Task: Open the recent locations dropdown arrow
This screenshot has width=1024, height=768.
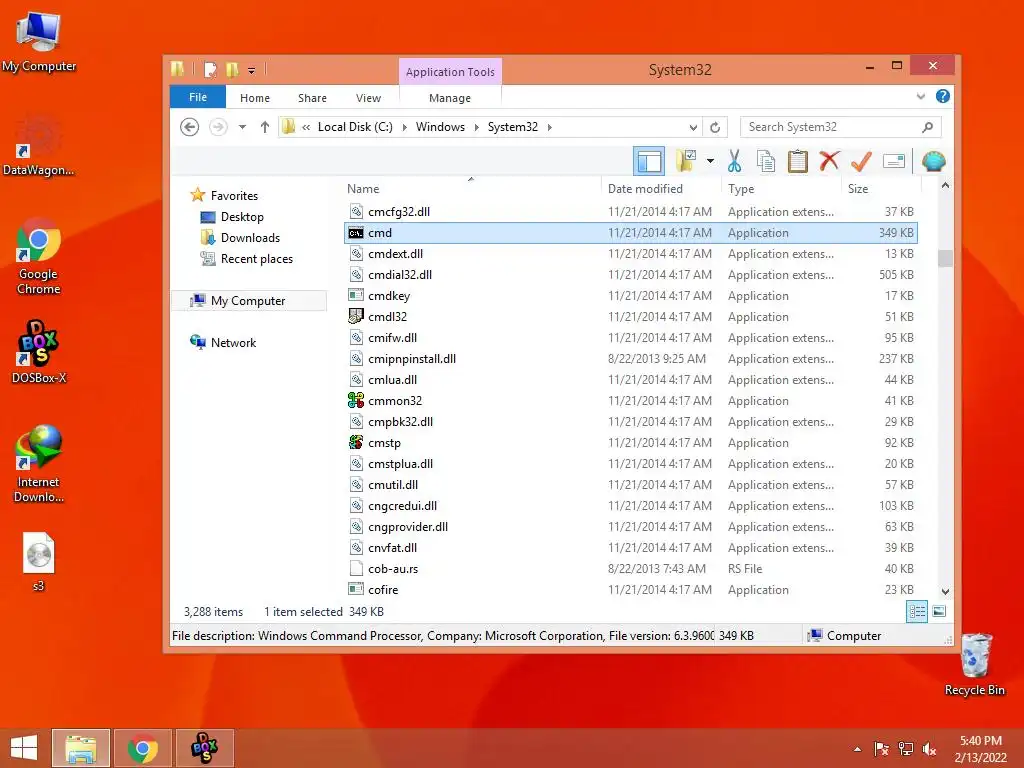Action: pyautogui.click(x=242, y=127)
